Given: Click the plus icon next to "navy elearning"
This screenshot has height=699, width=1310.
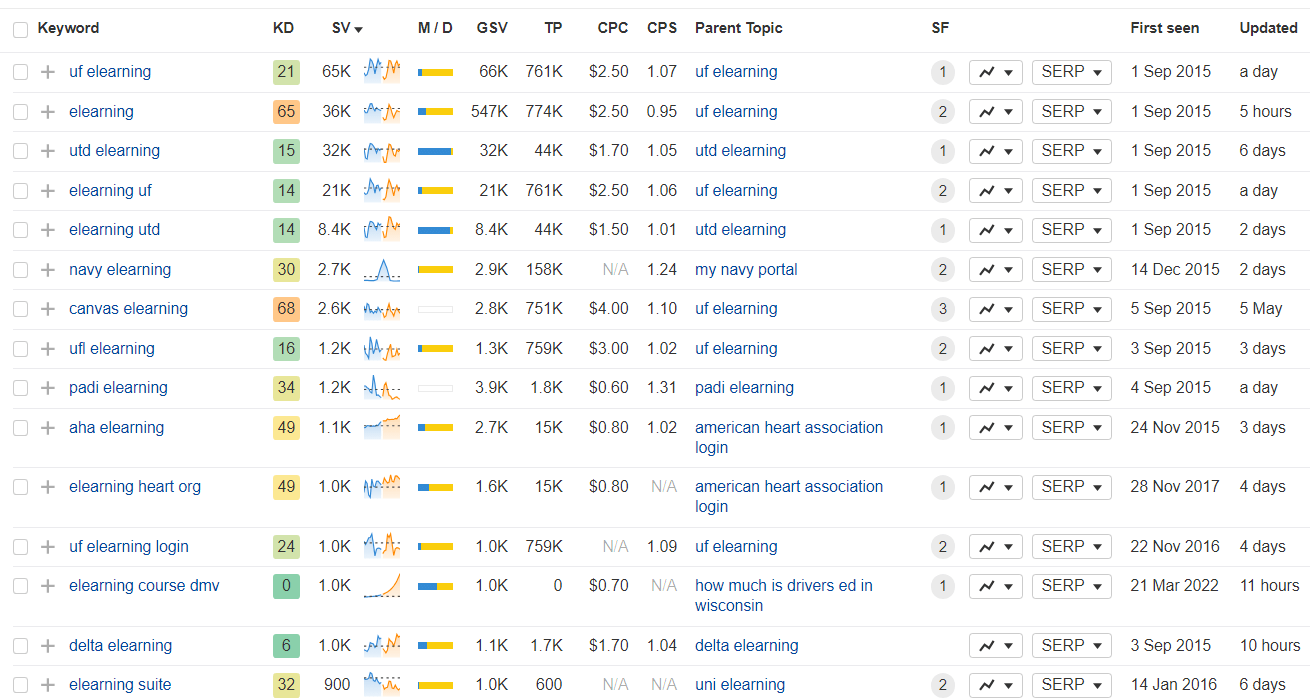Looking at the screenshot, I should pyautogui.click(x=47, y=269).
